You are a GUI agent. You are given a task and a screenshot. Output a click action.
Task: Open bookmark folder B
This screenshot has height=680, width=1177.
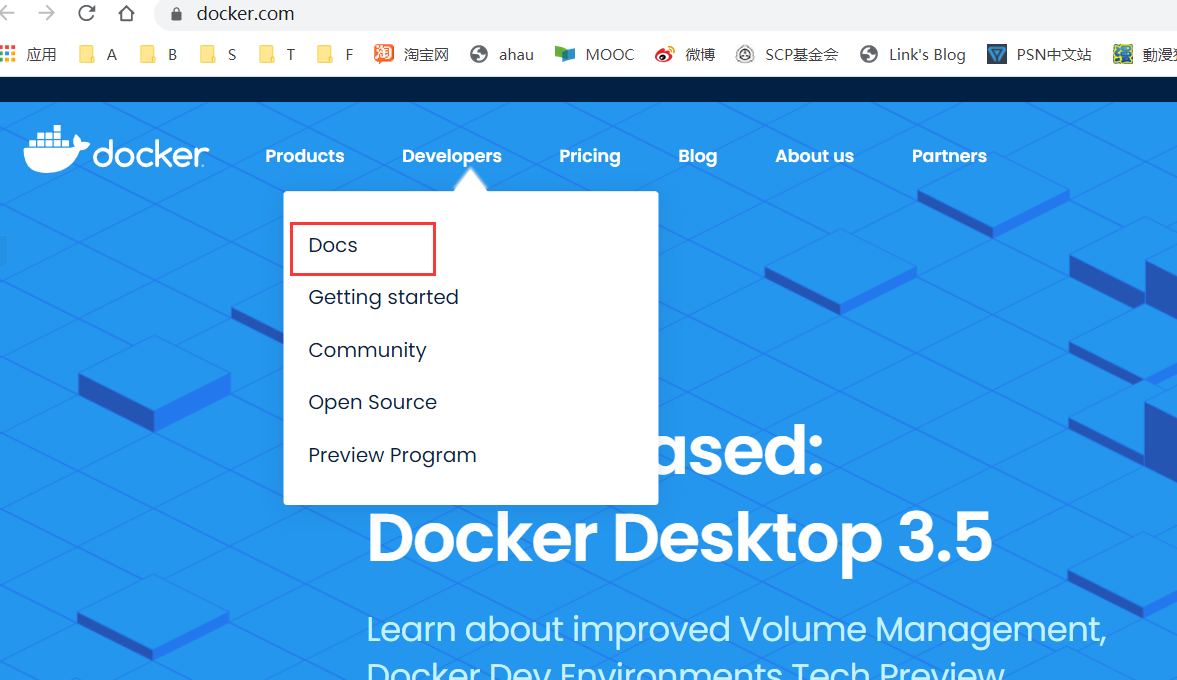(158, 54)
